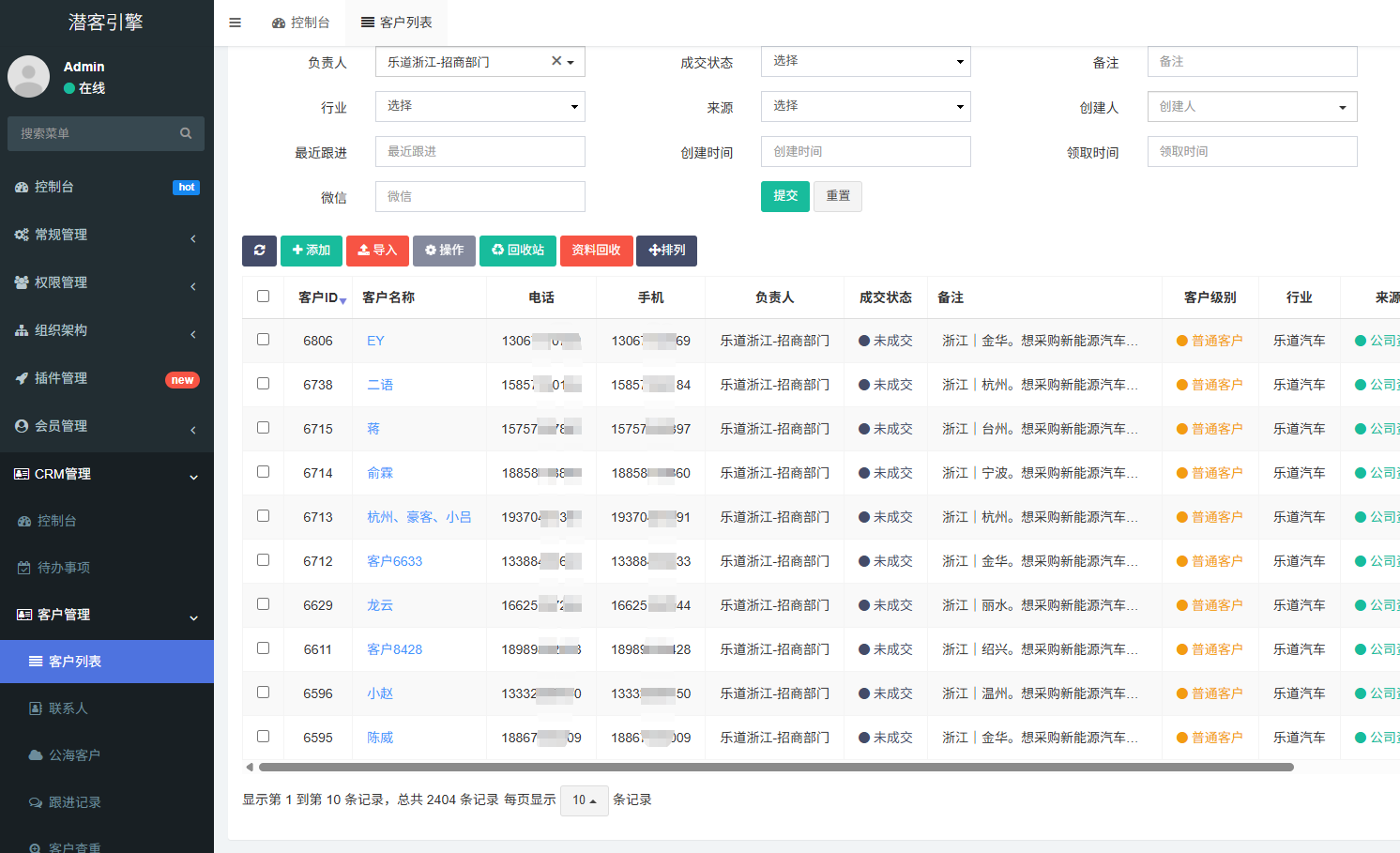Expand the 权限管理 menu

tap(107, 282)
